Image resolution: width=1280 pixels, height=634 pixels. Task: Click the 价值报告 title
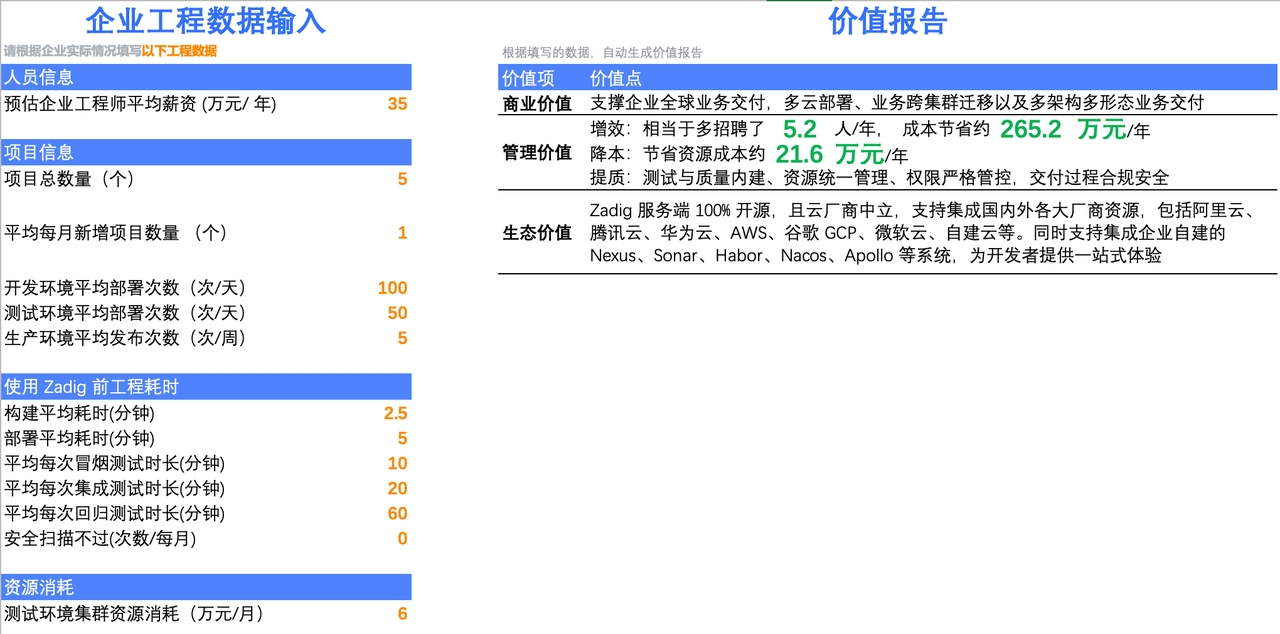(x=887, y=21)
